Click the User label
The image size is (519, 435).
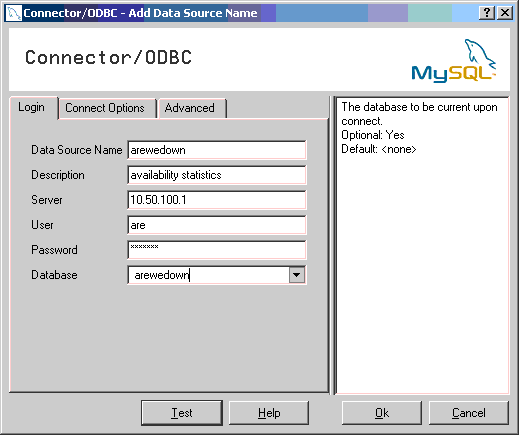pos(42,225)
